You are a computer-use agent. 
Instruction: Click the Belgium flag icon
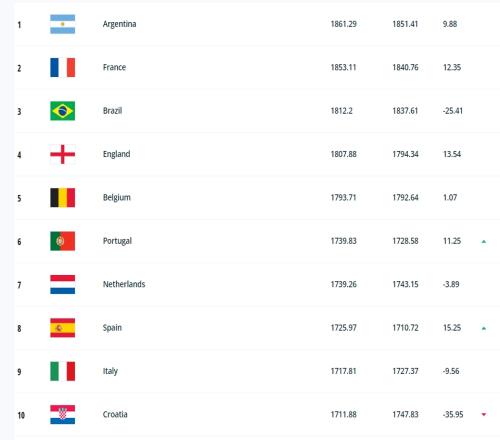63,197
